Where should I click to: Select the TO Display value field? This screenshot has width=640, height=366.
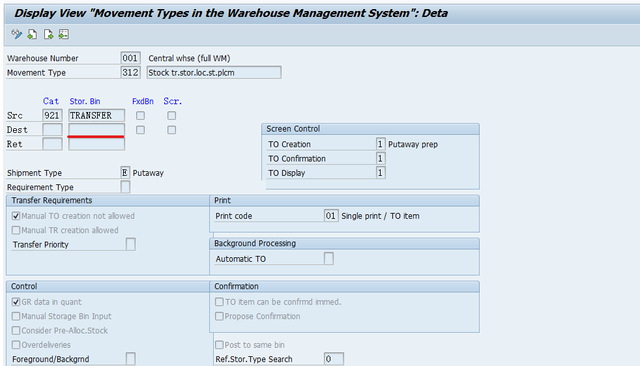click(380, 173)
